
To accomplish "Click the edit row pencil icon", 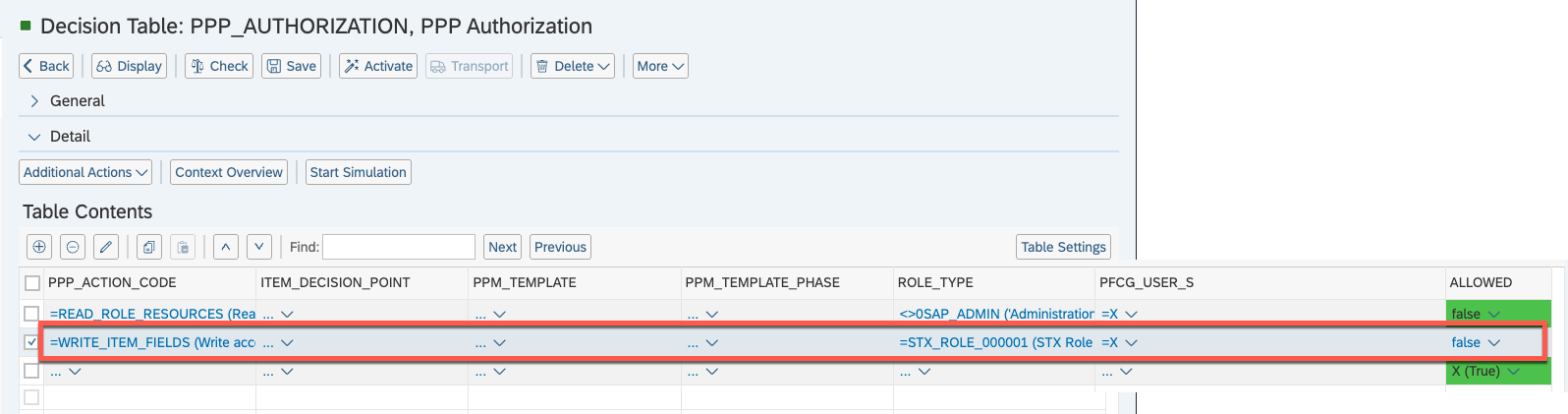I will point(106,247).
